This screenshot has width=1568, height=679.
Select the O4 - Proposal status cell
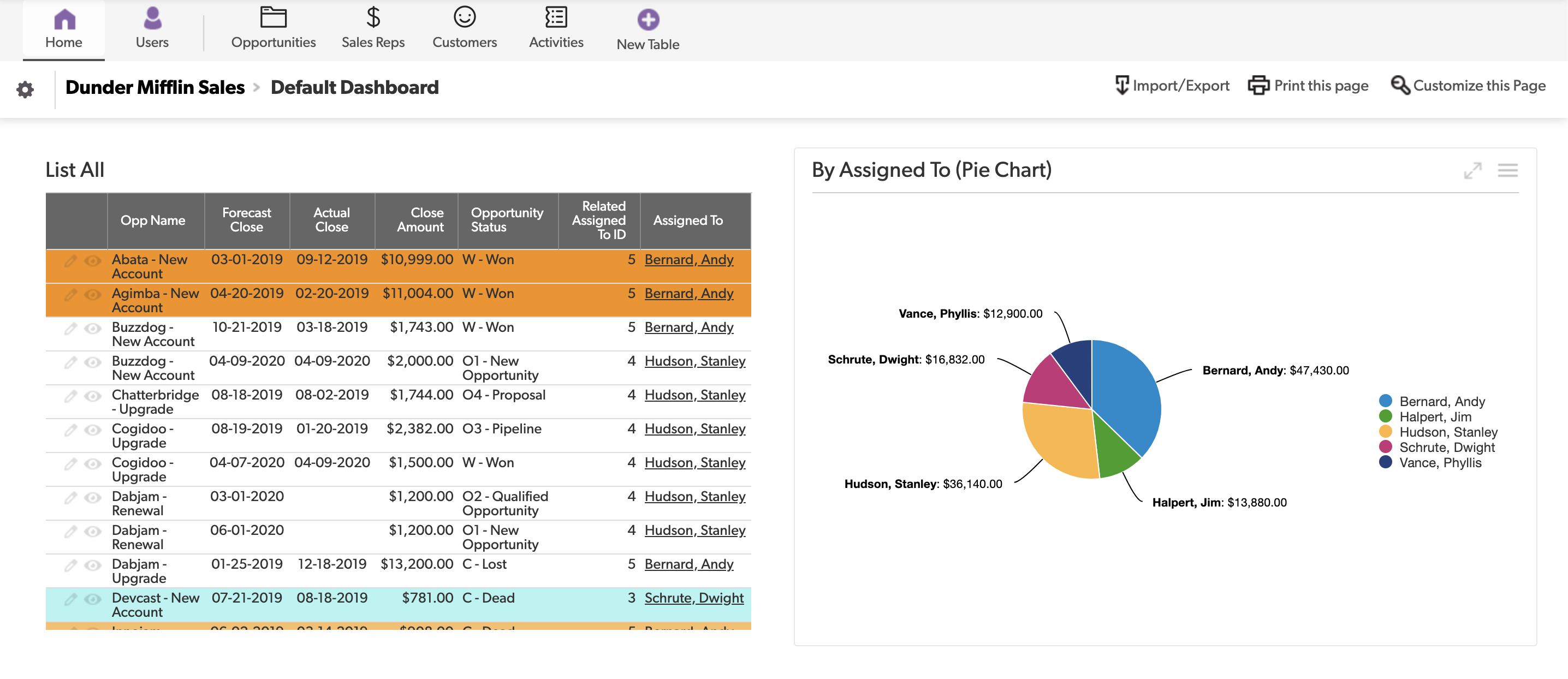(504, 395)
